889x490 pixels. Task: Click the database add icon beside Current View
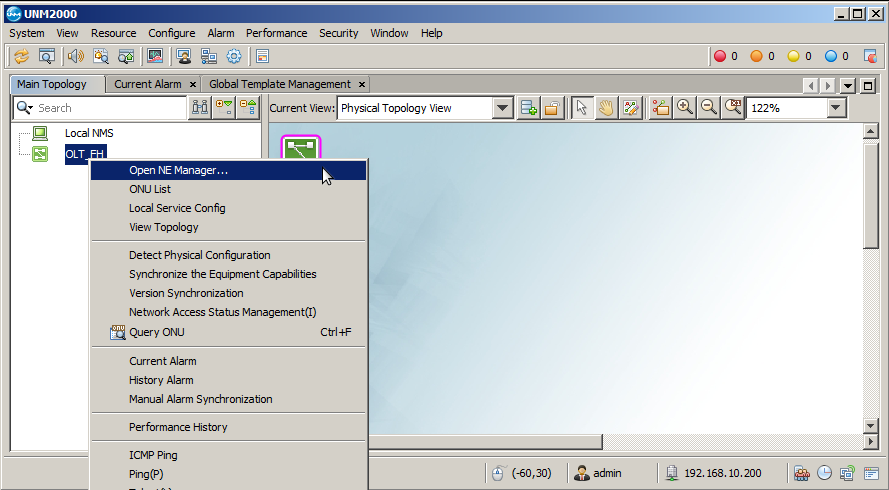pos(528,108)
